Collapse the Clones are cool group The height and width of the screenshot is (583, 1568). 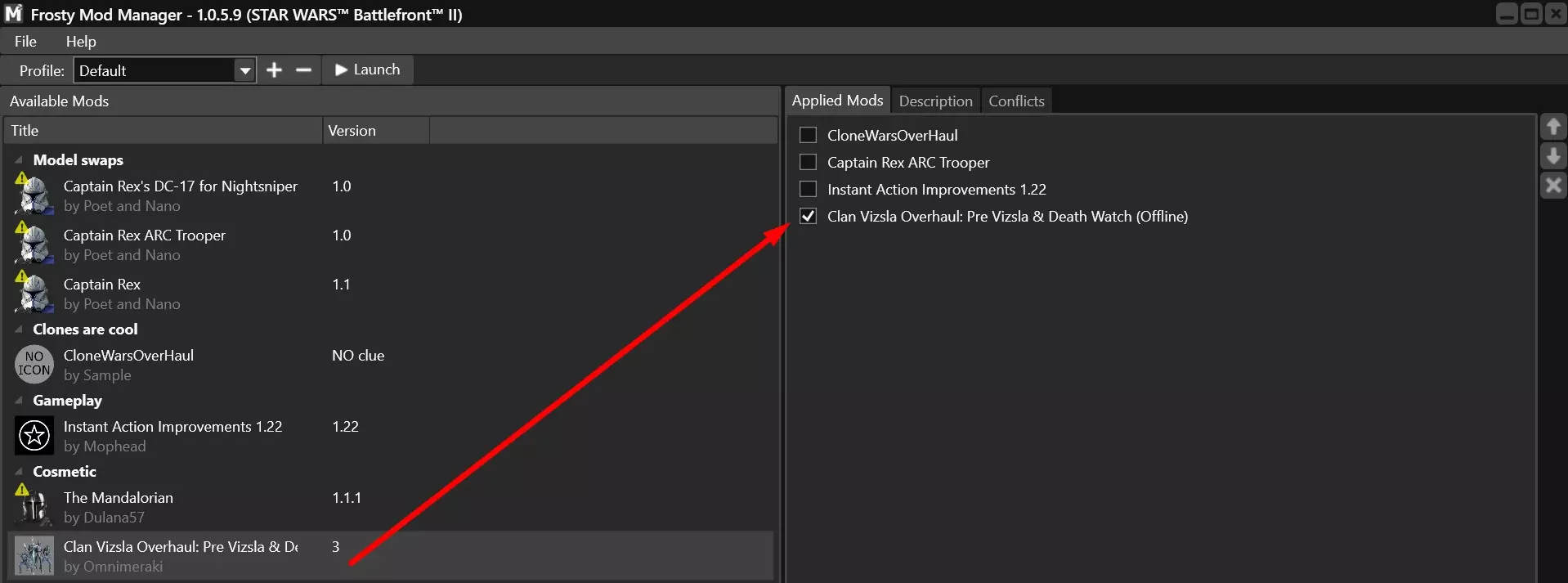pyautogui.click(x=18, y=330)
